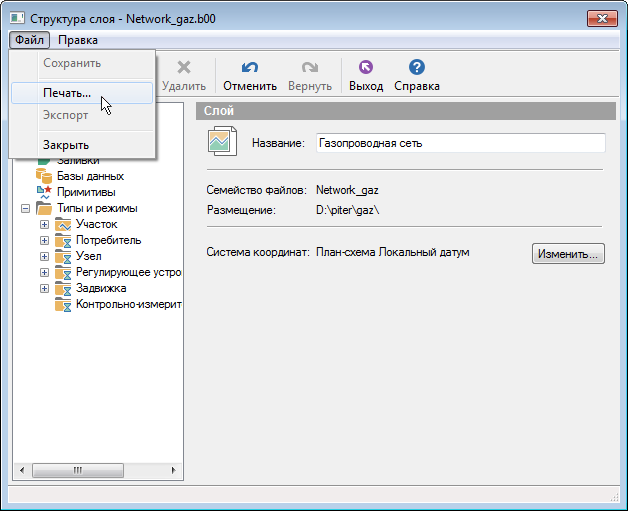Image resolution: width=628 pixels, height=511 pixels.
Task: Click the layer document icon beside Название
Action: click(222, 141)
